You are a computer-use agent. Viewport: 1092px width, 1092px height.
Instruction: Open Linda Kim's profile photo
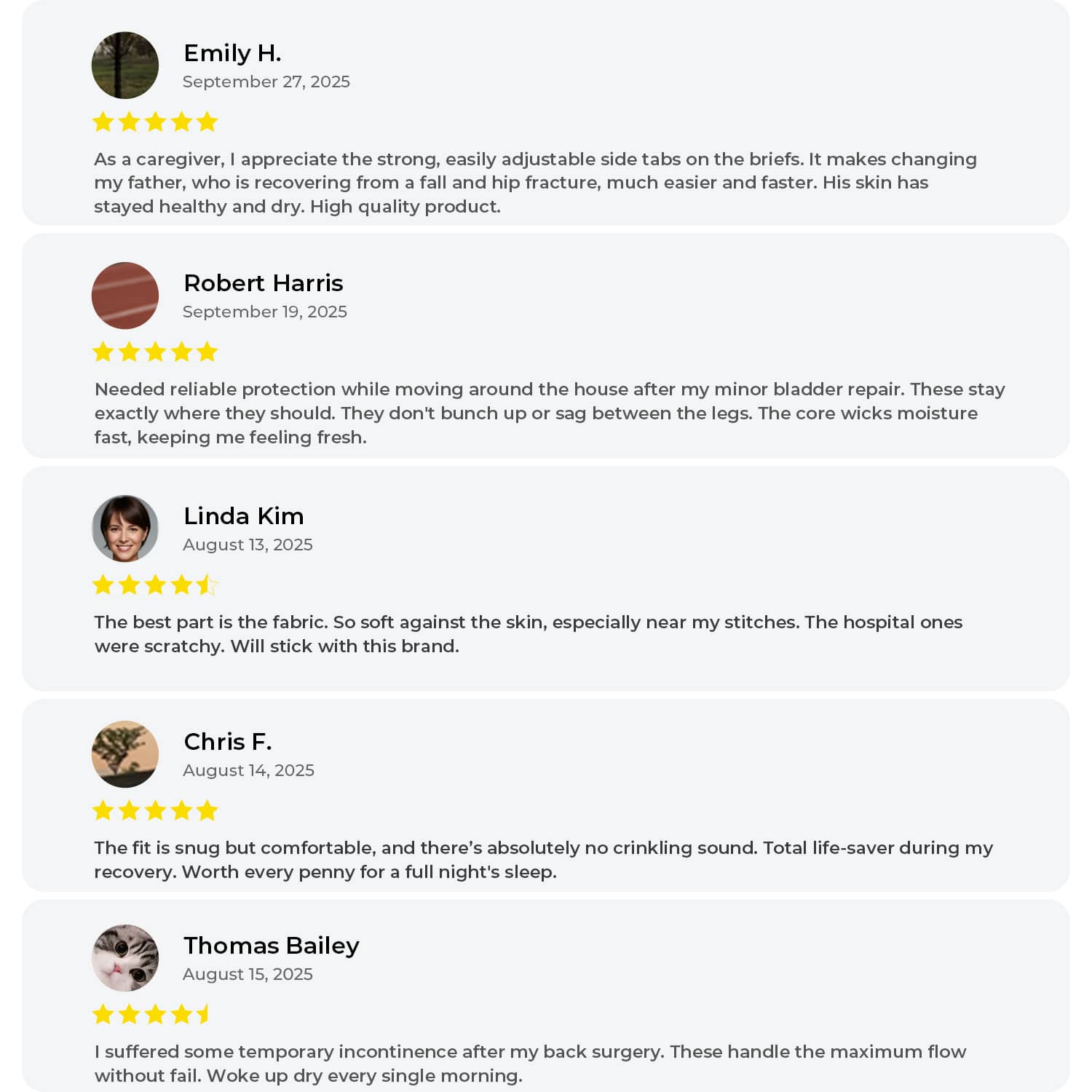point(125,529)
